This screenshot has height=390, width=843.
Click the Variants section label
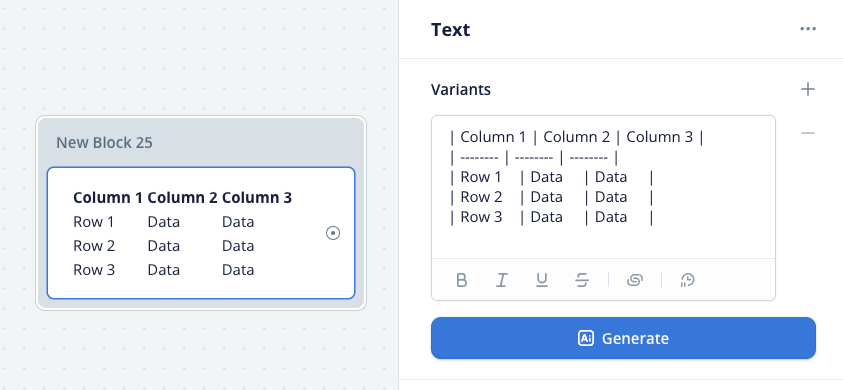pos(461,89)
